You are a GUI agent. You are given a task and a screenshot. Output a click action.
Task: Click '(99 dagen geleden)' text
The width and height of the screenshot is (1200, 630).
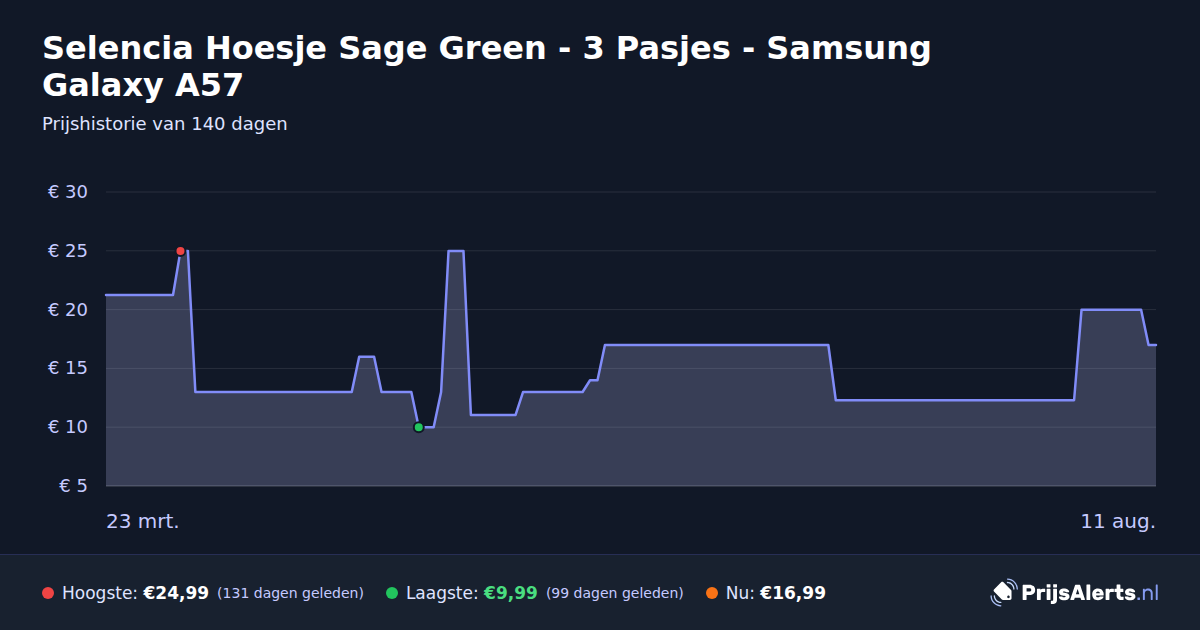click(615, 593)
